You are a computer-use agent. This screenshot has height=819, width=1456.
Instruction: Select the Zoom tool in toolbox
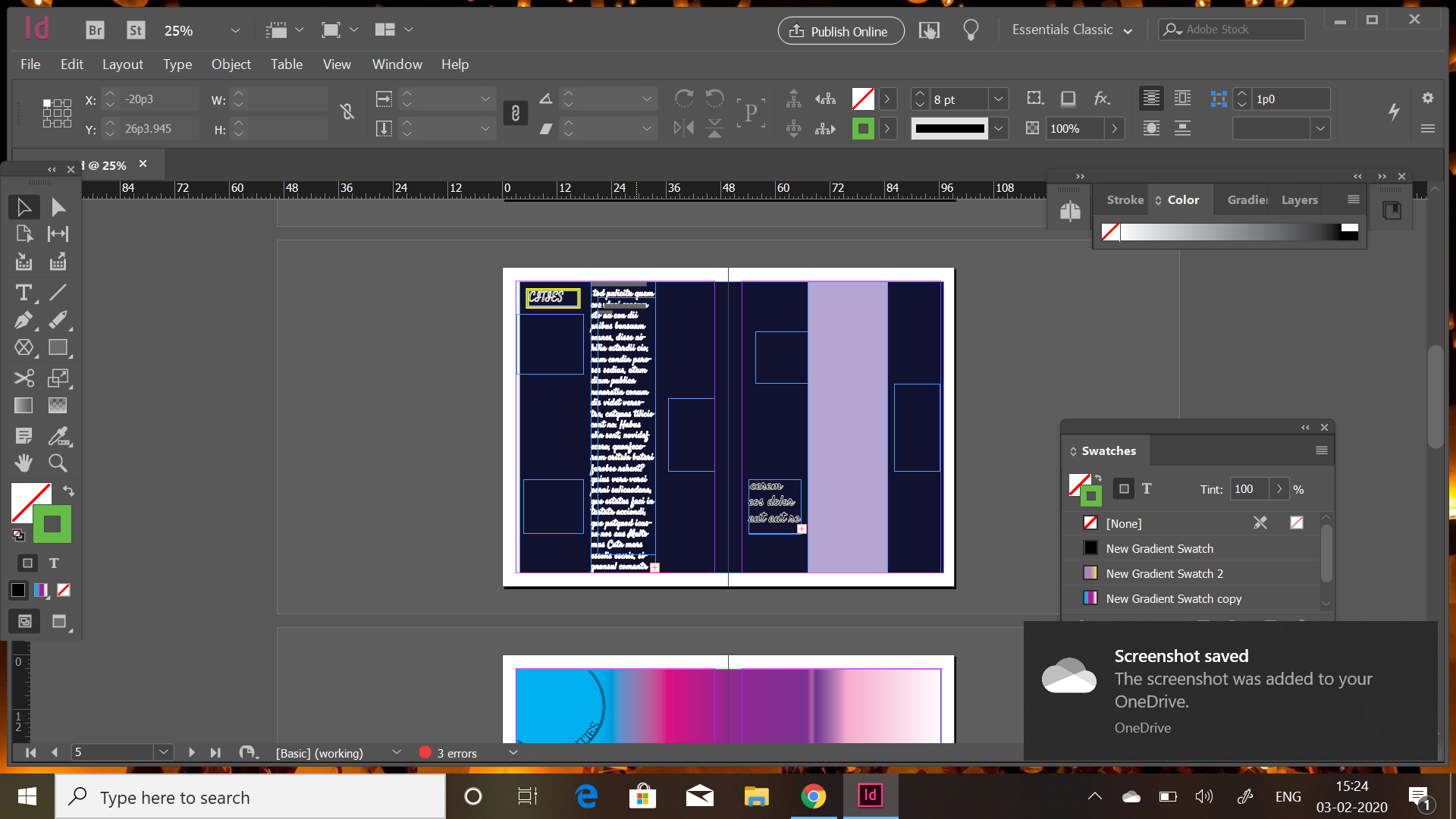click(58, 463)
